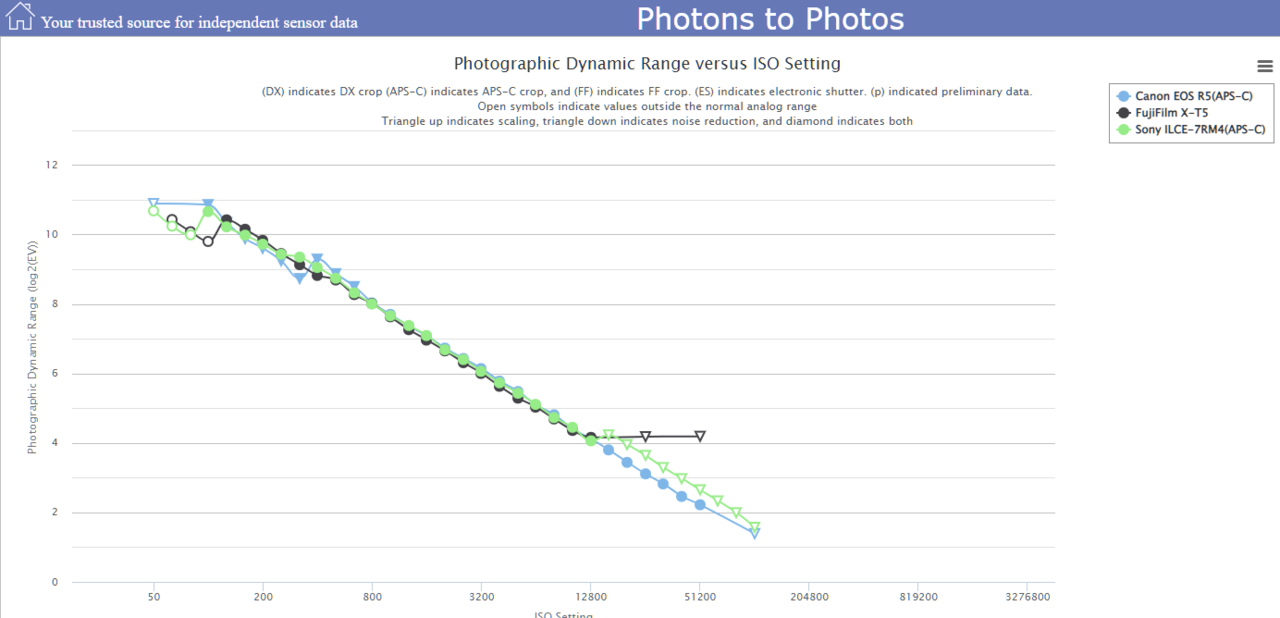Toggle Sony ILCE-7RM4(APS-C) series in legend
1280x618 pixels.
(x=1200, y=129)
